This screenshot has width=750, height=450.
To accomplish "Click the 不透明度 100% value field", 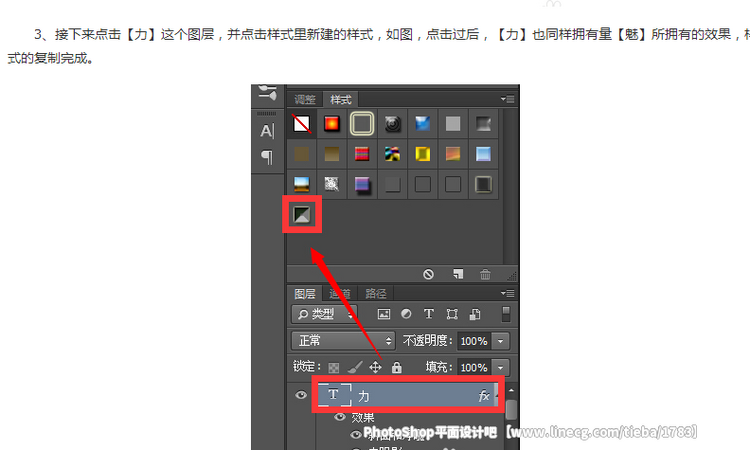I will [474, 341].
